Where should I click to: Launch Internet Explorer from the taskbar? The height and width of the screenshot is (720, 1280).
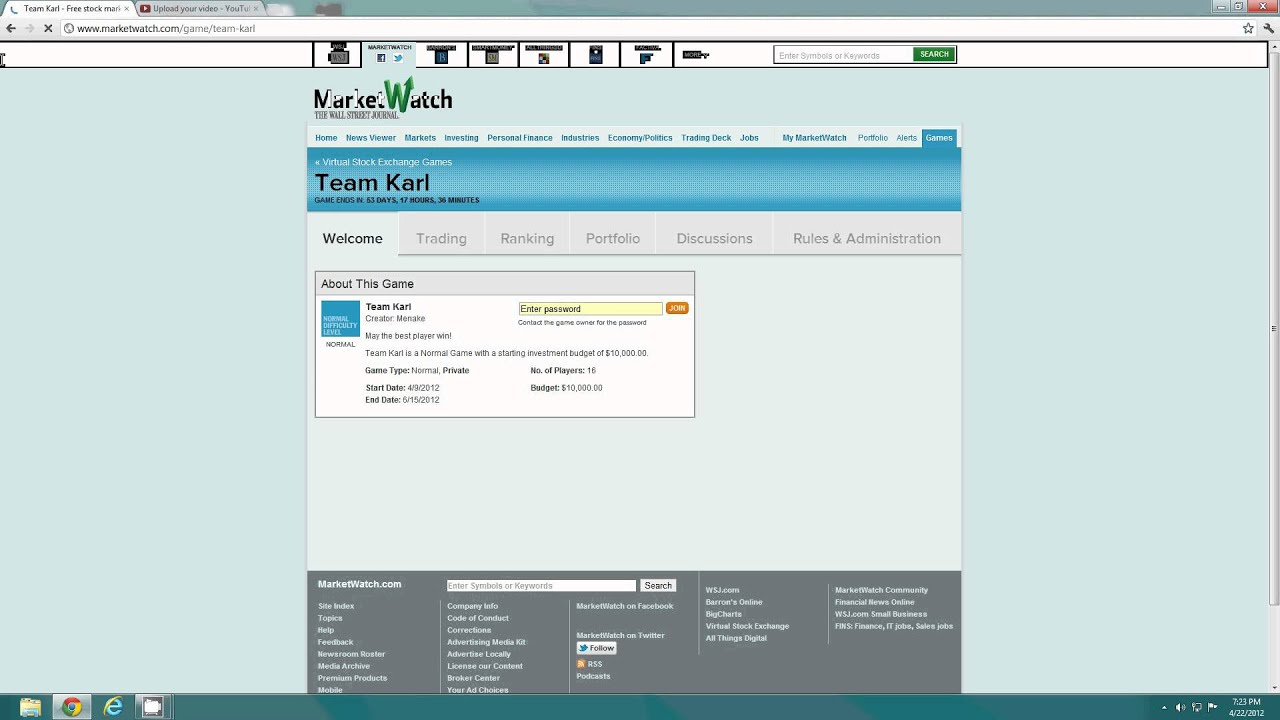click(x=112, y=707)
